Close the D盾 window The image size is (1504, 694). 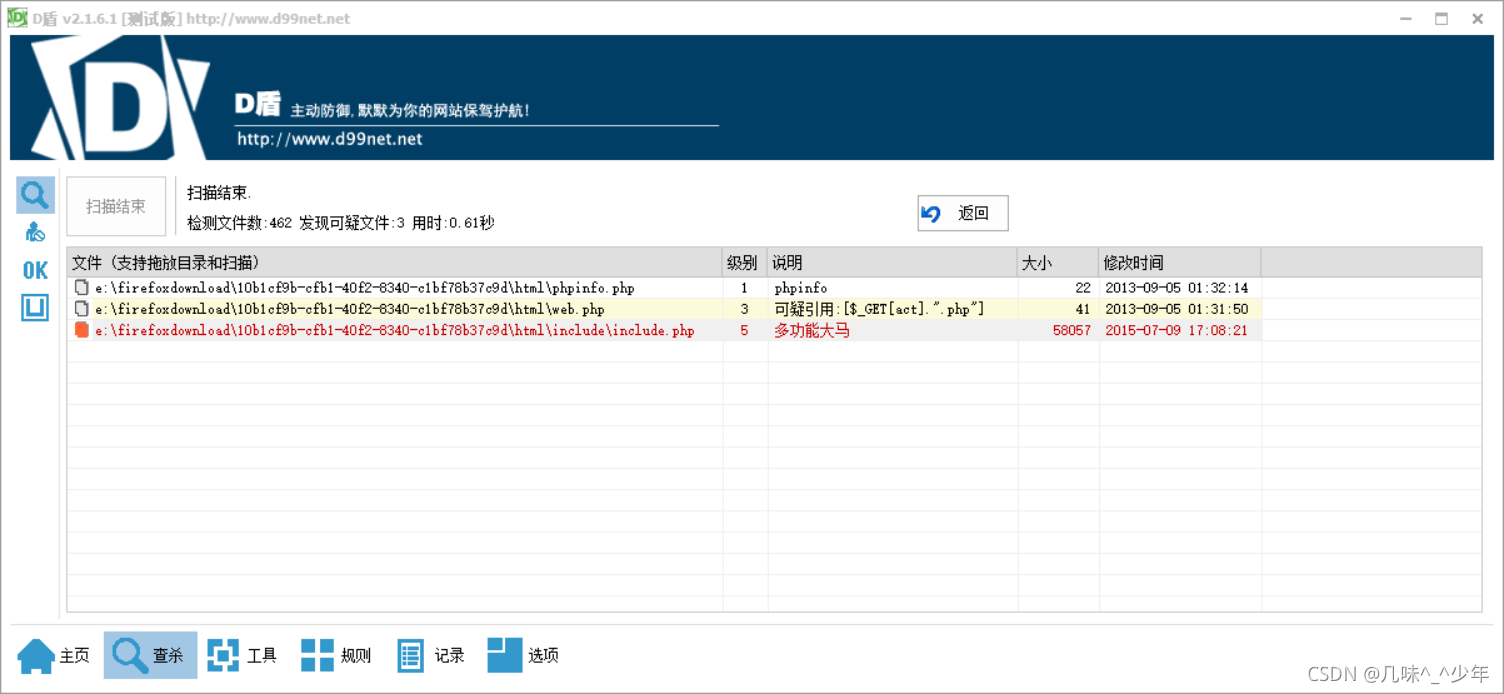pyautogui.click(x=1477, y=18)
